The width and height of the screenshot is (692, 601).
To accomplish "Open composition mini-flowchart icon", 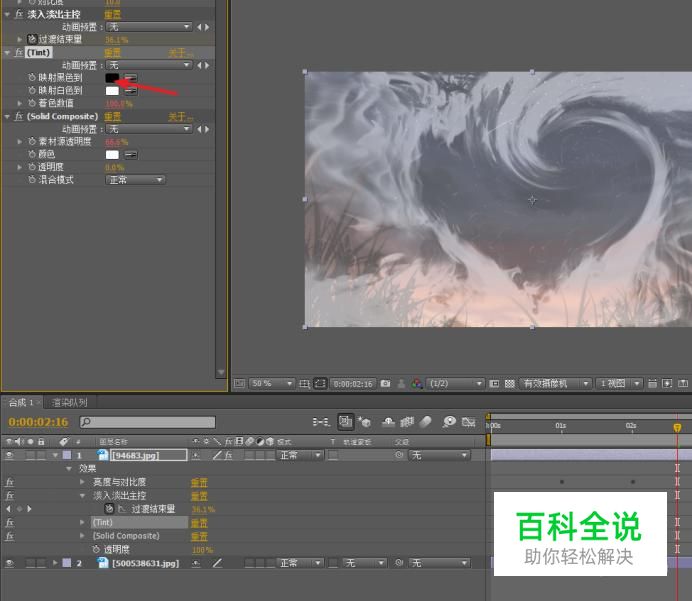I will pyautogui.click(x=321, y=422).
